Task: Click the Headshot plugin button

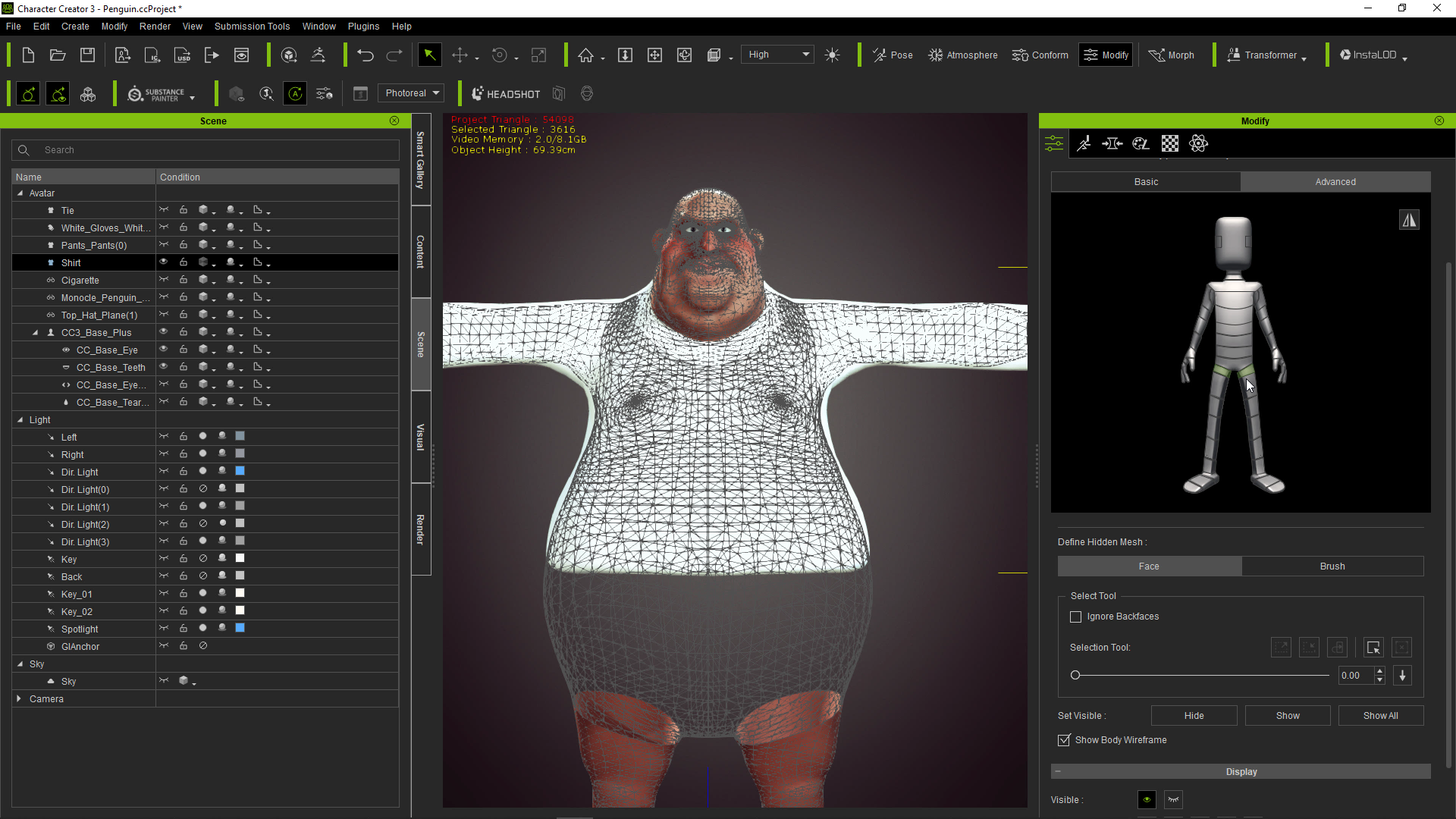Action: click(506, 94)
